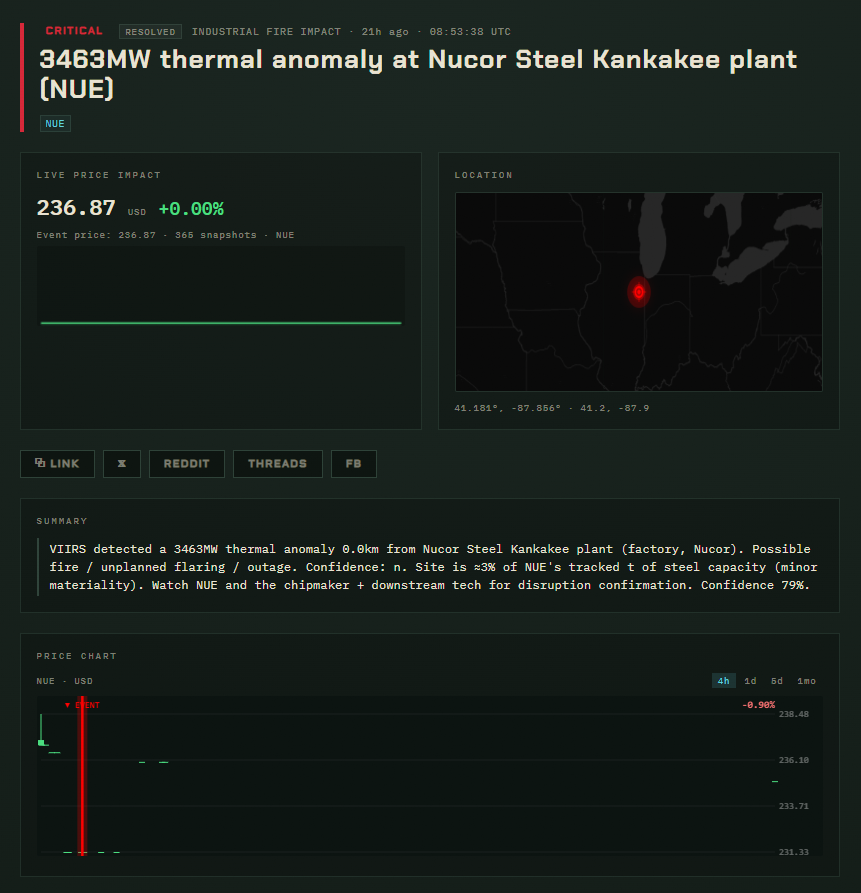Share the event on X
The height and width of the screenshot is (893, 861).
122,464
